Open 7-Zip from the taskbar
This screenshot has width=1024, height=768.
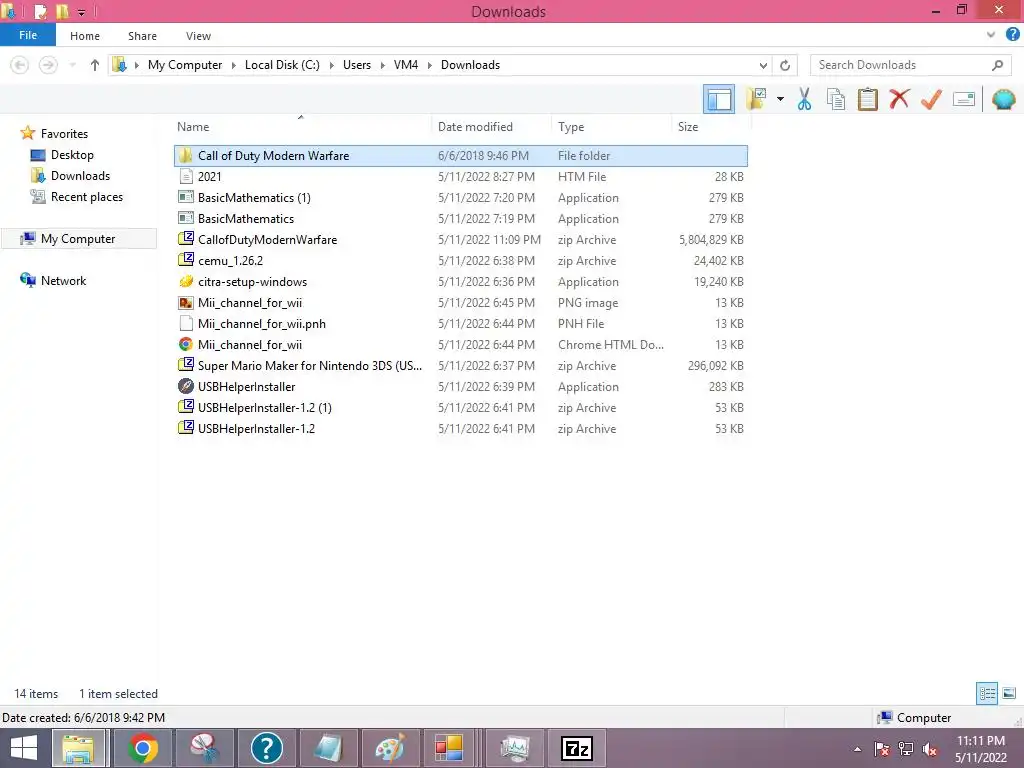pyautogui.click(x=577, y=748)
